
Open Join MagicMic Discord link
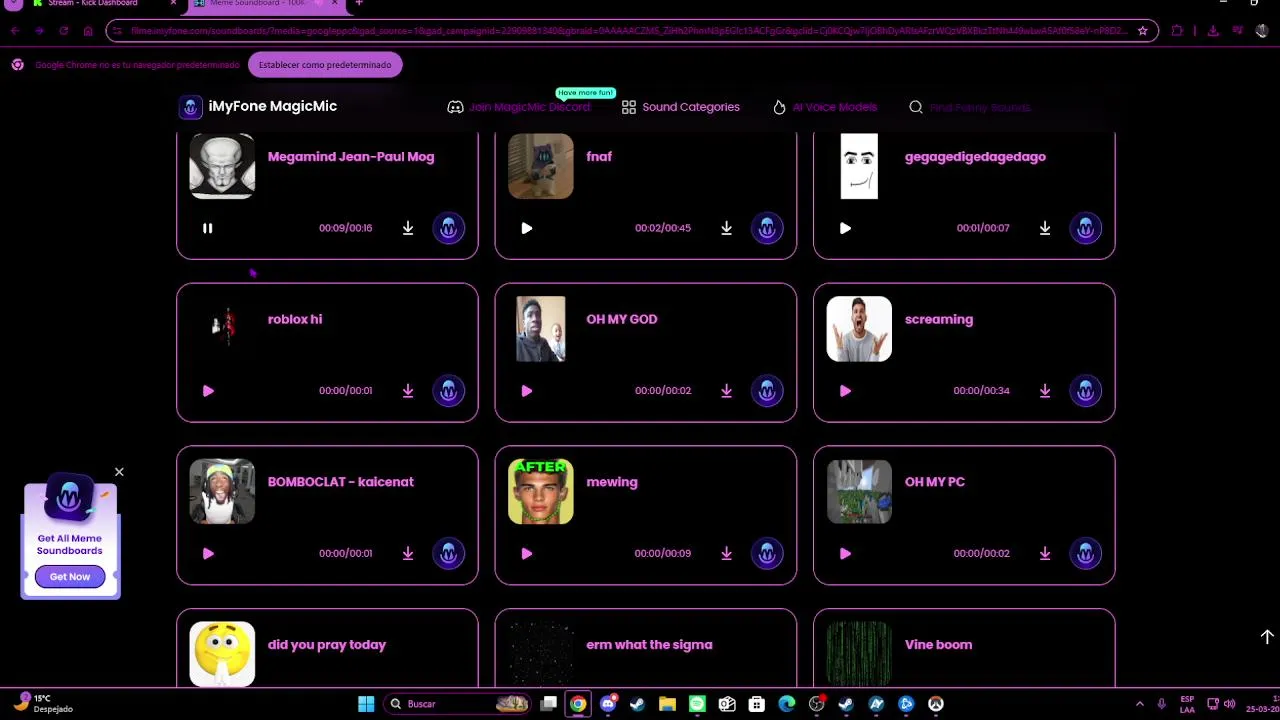click(x=519, y=107)
